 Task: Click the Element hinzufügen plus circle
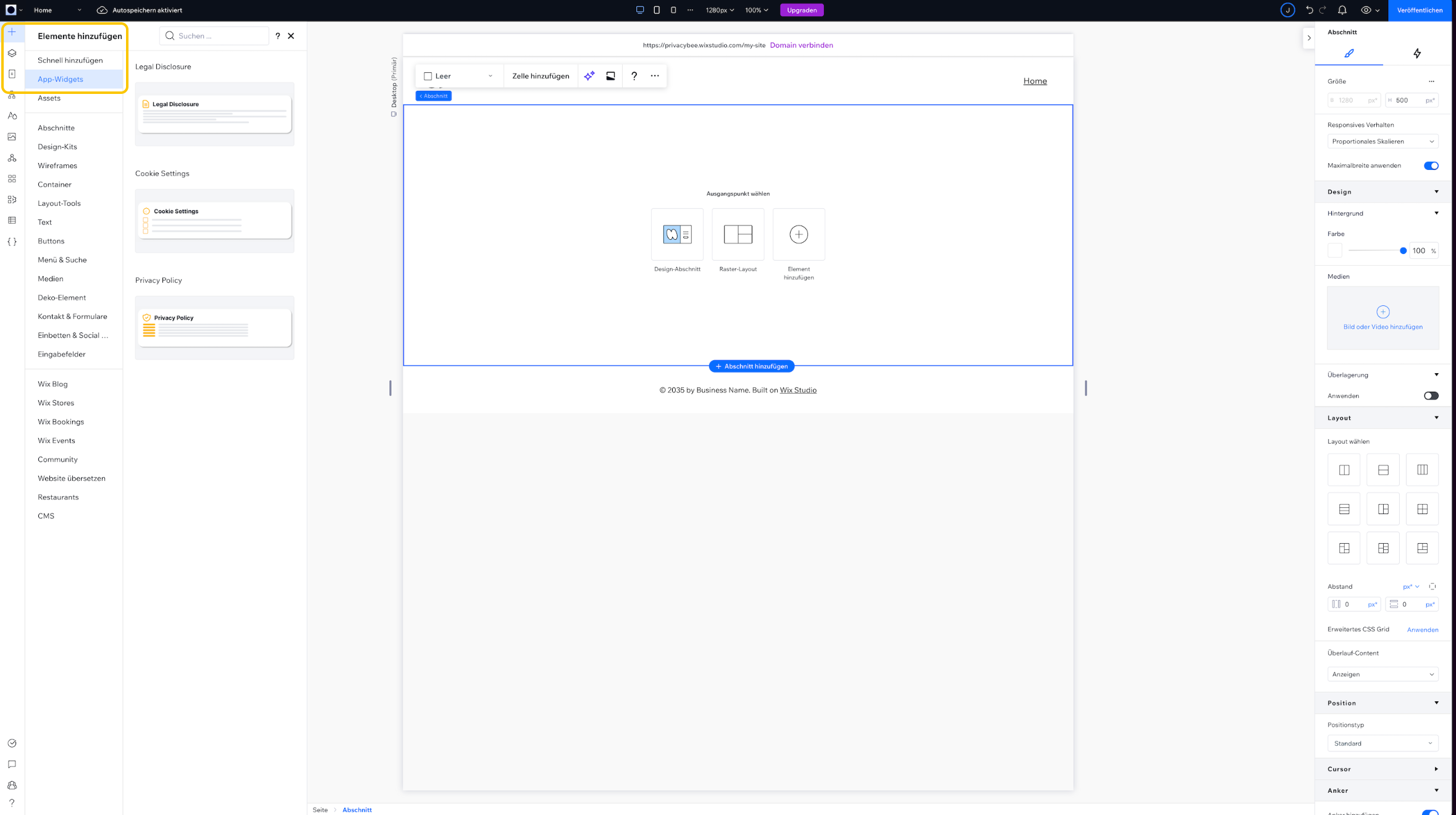click(799, 234)
